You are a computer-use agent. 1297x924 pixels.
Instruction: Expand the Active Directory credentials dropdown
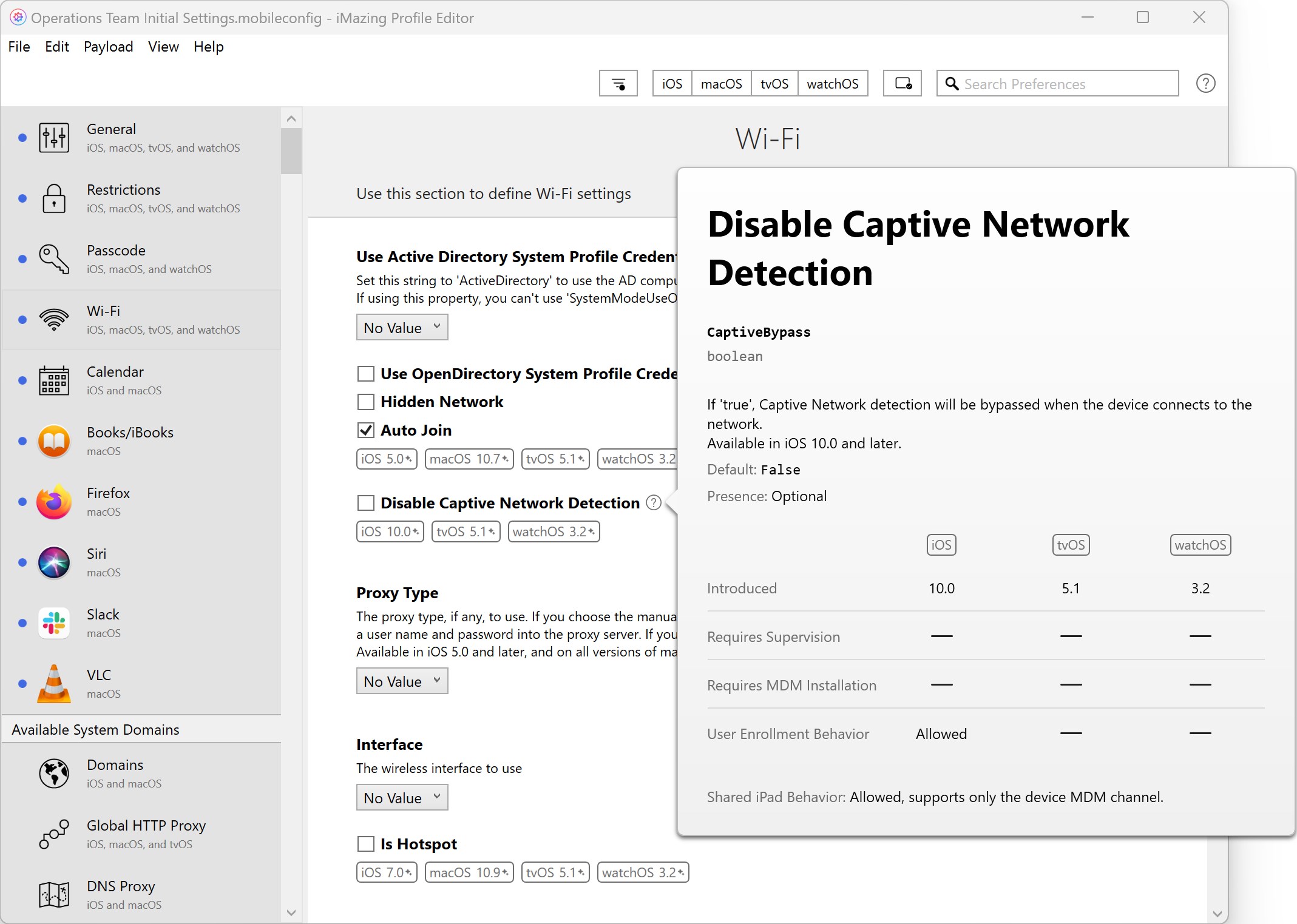coord(402,328)
